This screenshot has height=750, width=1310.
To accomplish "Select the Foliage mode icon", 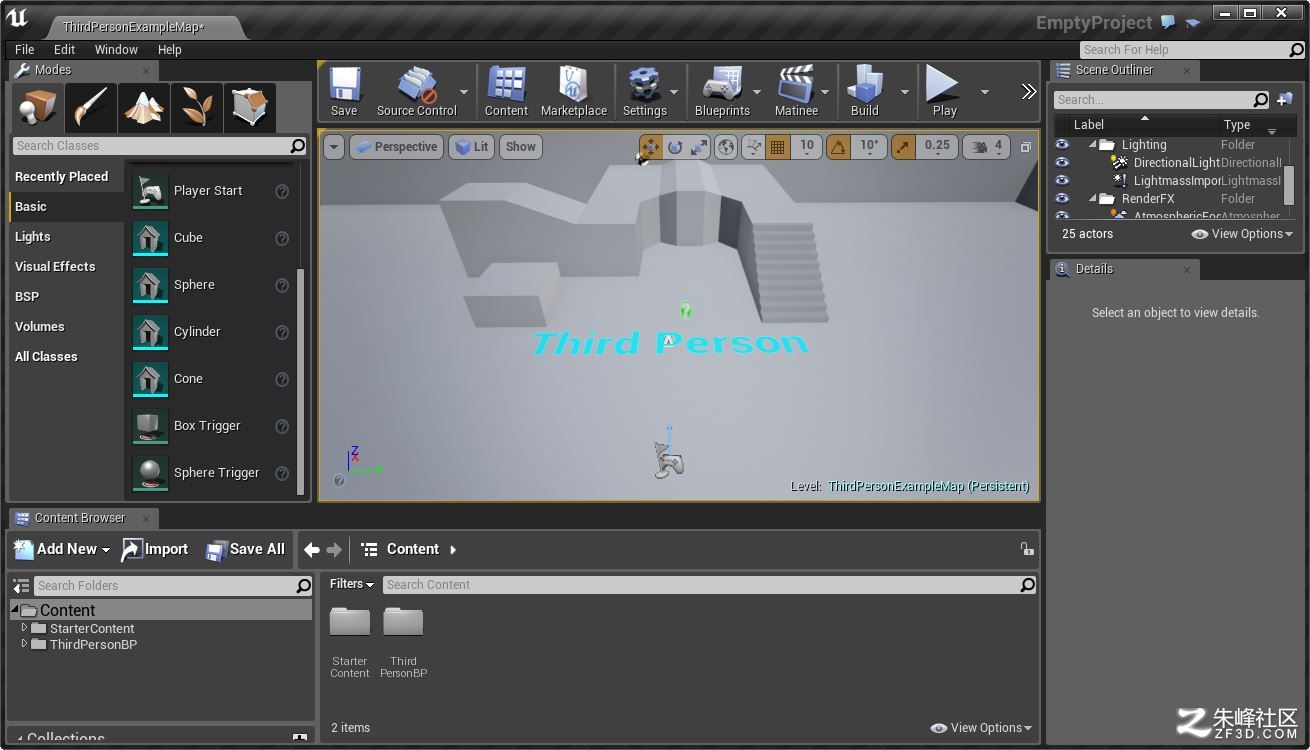I will [197, 108].
